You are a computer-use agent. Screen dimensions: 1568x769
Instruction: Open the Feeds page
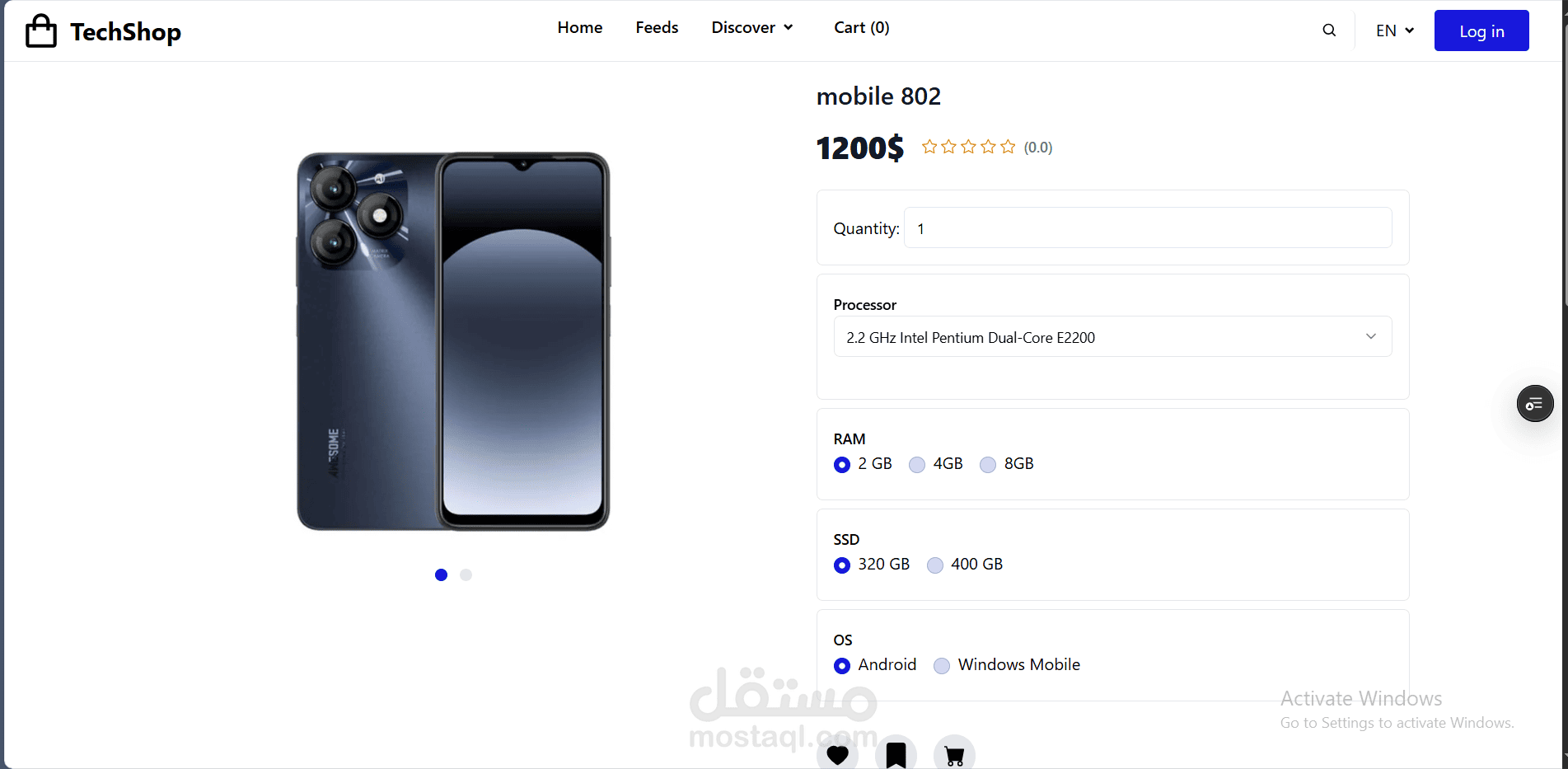(x=657, y=27)
